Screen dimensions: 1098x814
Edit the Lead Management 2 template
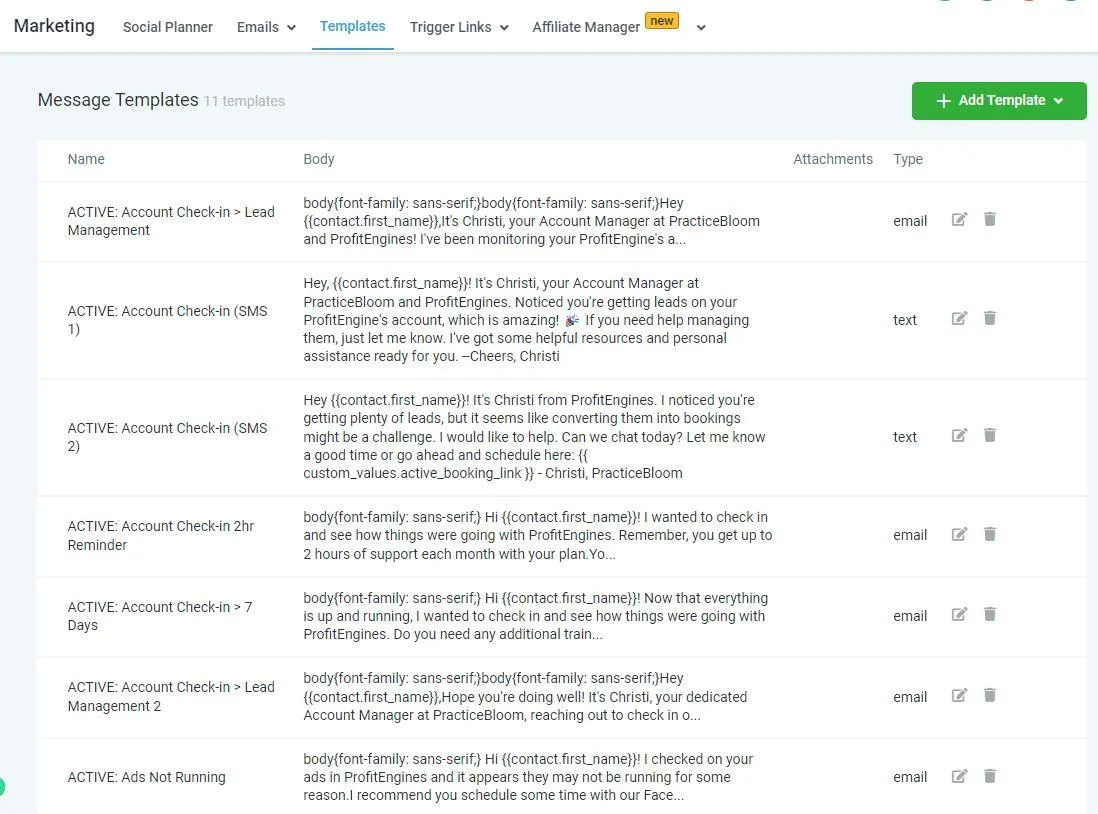[x=959, y=695]
